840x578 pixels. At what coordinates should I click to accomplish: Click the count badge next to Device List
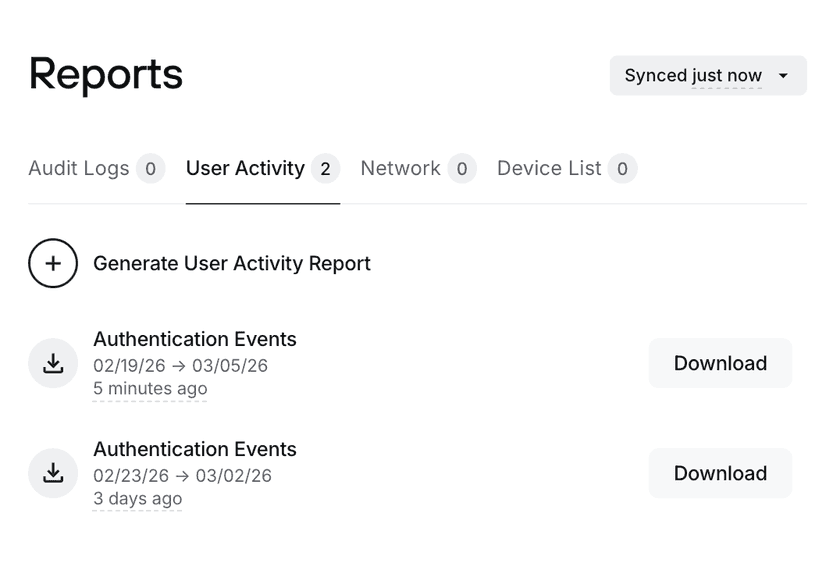point(622,169)
